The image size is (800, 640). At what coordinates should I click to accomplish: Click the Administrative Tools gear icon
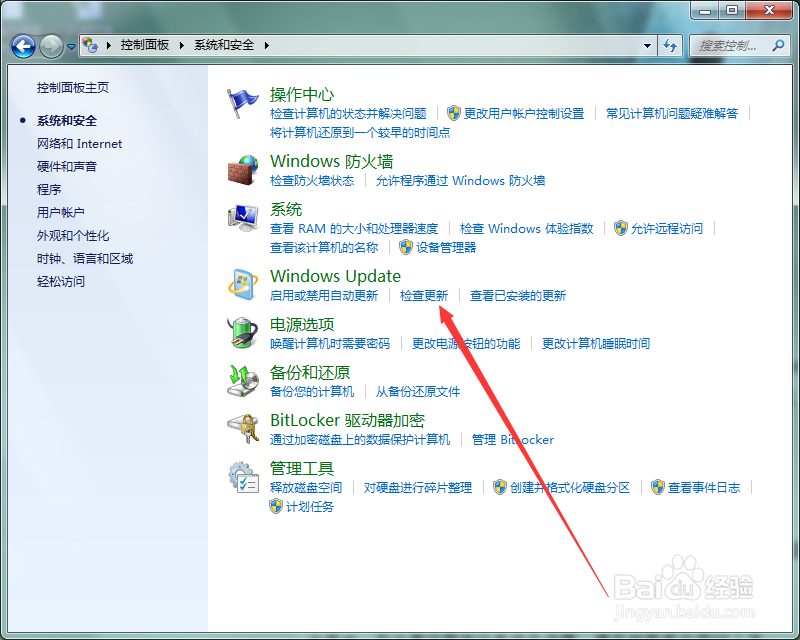[x=243, y=477]
